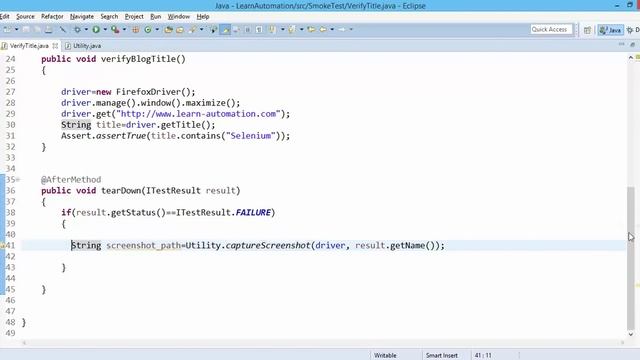Close the VerifyTitle.java tab
Image resolution: width=640 pixels, height=360 pixels.
[55, 46]
